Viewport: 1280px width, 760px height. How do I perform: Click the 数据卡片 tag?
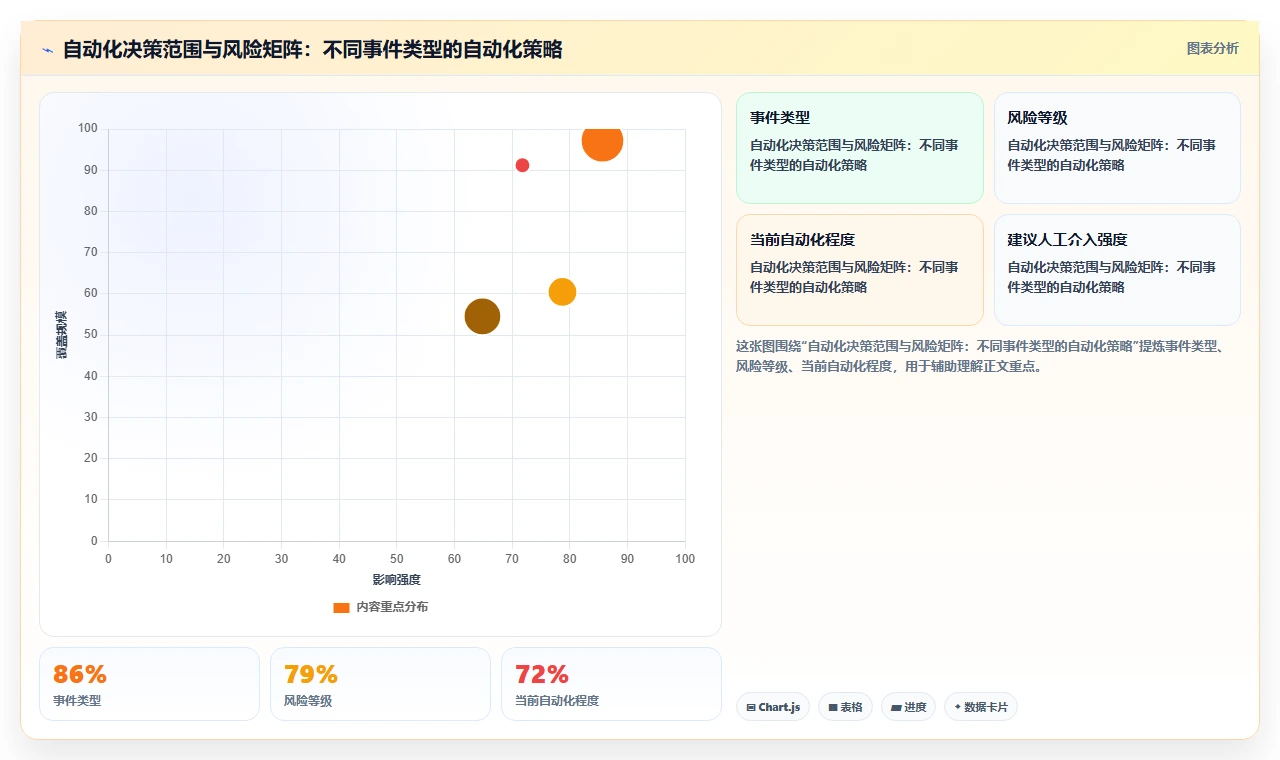click(x=980, y=707)
